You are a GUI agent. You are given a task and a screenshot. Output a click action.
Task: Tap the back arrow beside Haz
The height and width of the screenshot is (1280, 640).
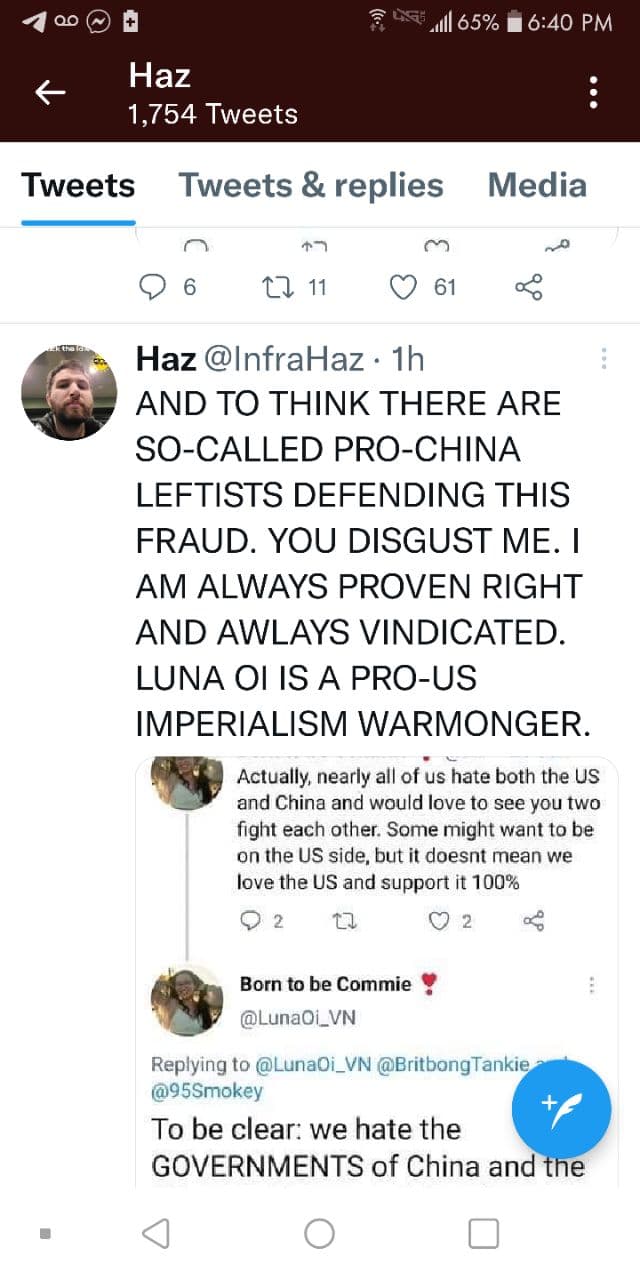click(x=50, y=93)
